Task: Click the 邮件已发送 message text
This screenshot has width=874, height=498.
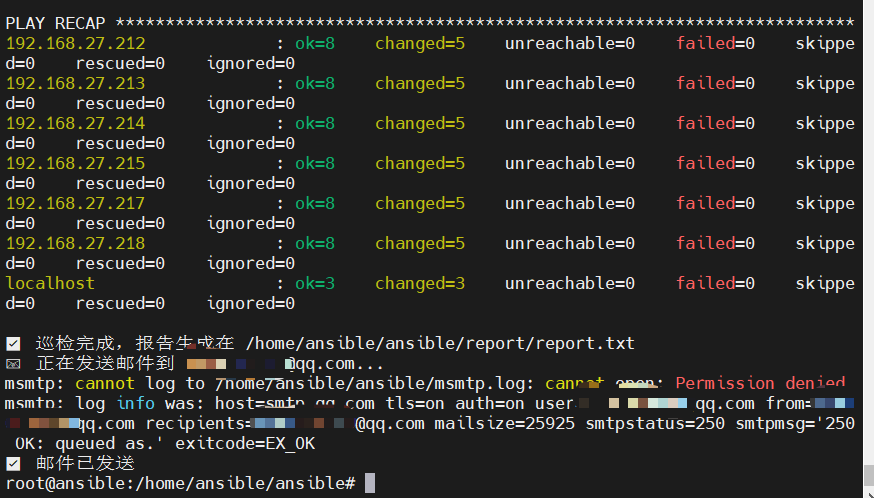Action: point(85,463)
